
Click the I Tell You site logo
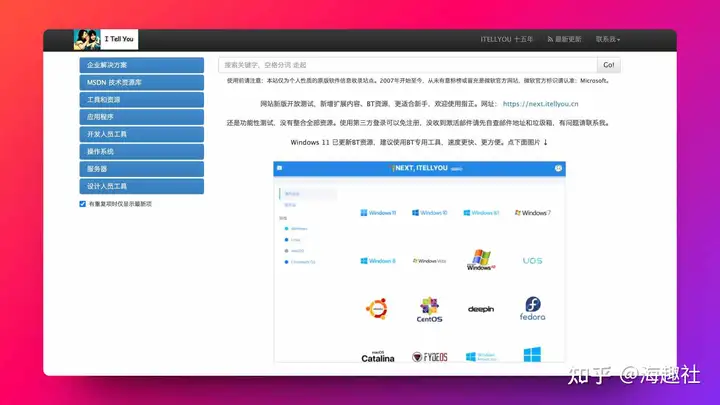pos(106,40)
